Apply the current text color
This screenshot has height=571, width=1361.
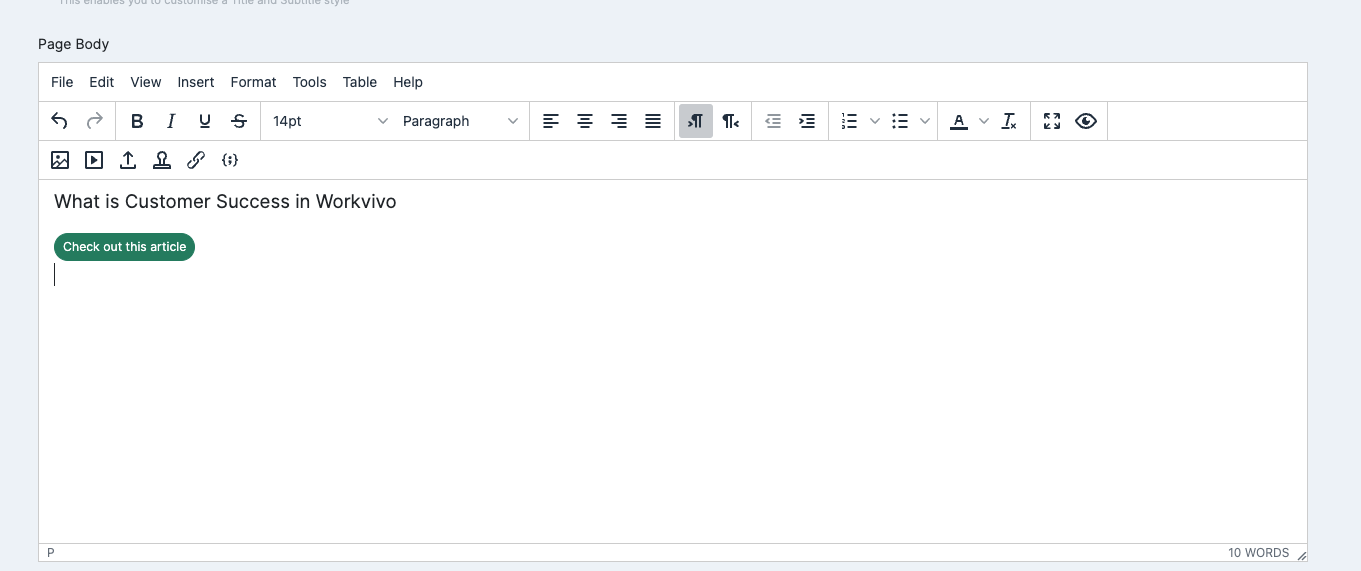pos(959,121)
